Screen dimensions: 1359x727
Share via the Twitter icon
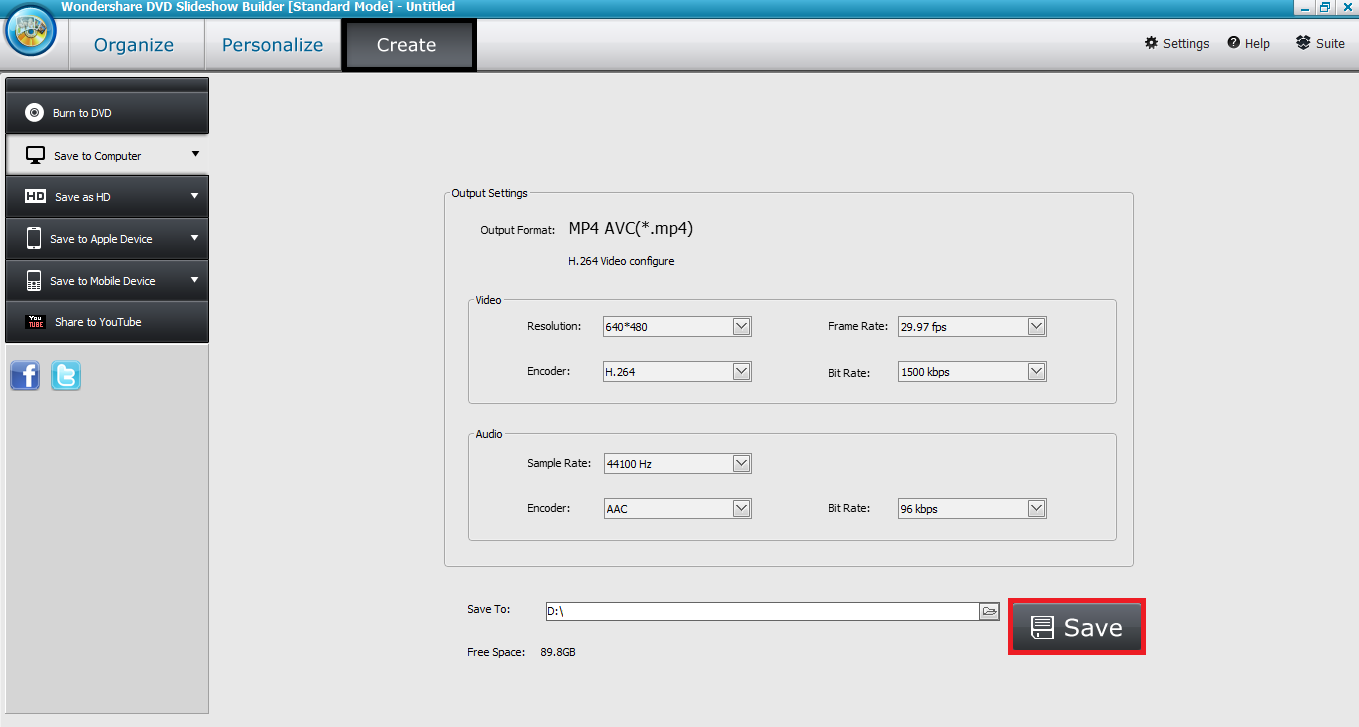point(66,376)
